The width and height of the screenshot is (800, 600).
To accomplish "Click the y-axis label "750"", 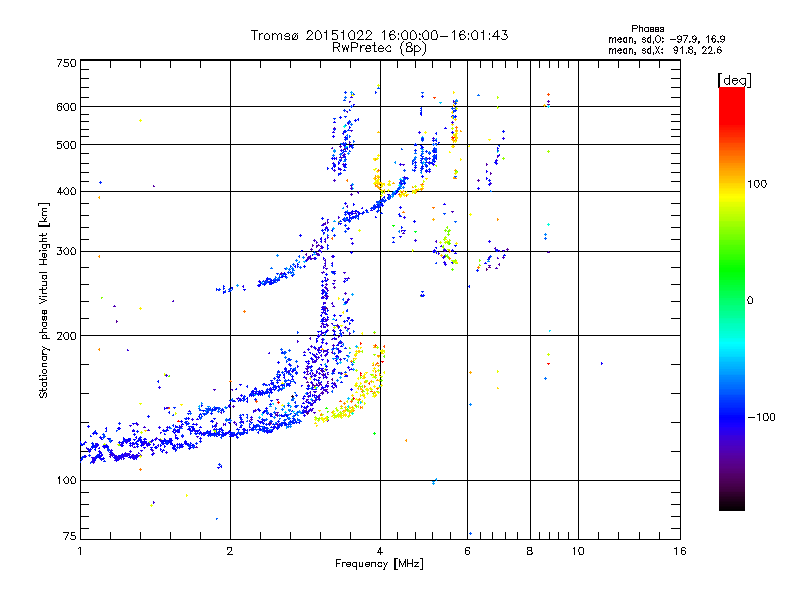I will (66, 63).
